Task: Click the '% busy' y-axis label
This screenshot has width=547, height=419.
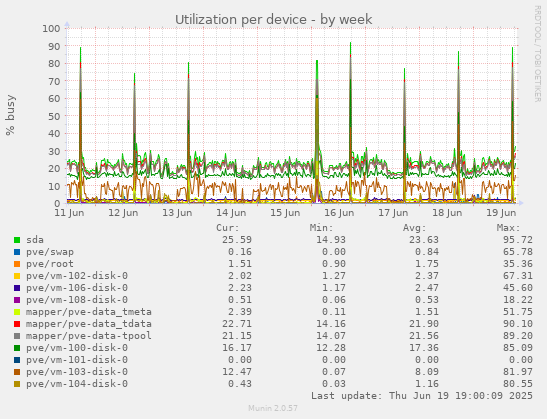Action: pyautogui.click(x=10, y=115)
